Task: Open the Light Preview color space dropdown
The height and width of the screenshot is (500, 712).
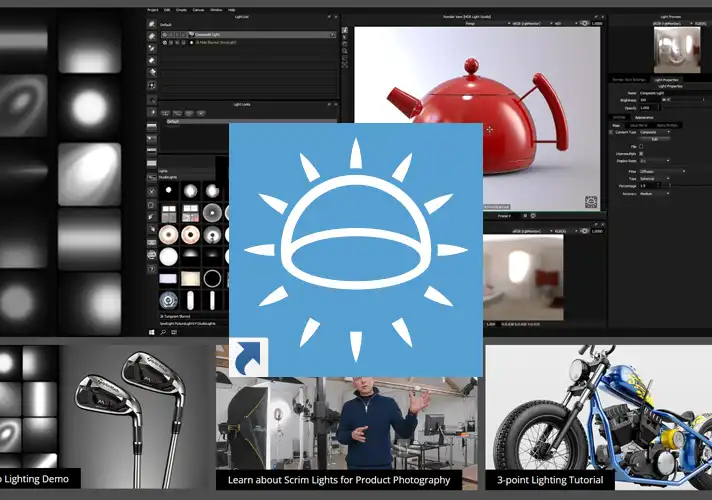Action: 673,23
